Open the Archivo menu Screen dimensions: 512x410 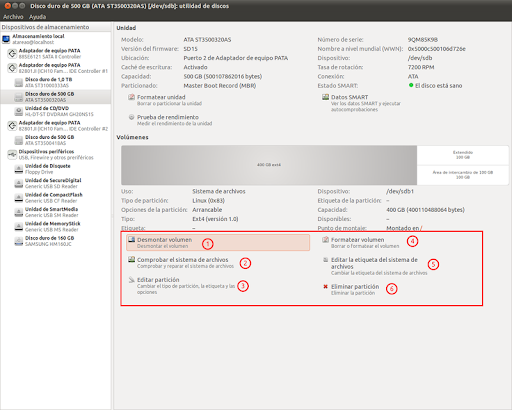point(13,17)
